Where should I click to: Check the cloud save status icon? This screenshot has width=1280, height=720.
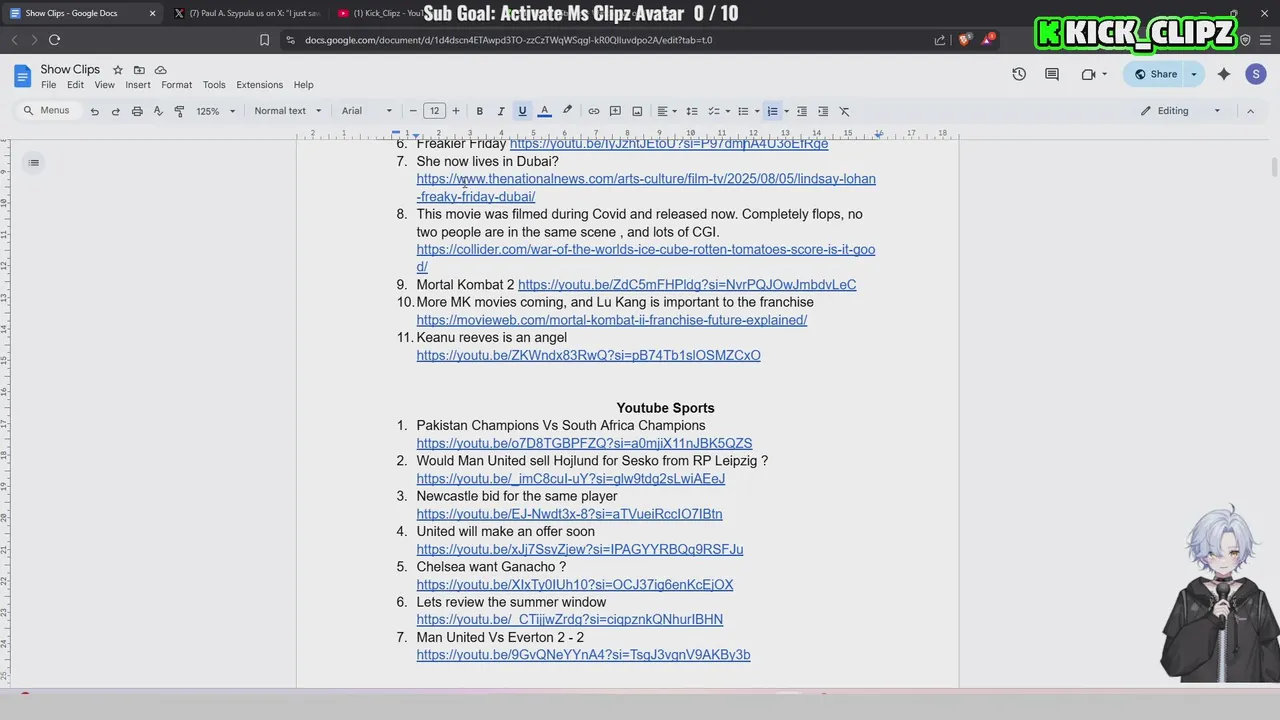pos(160,70)
